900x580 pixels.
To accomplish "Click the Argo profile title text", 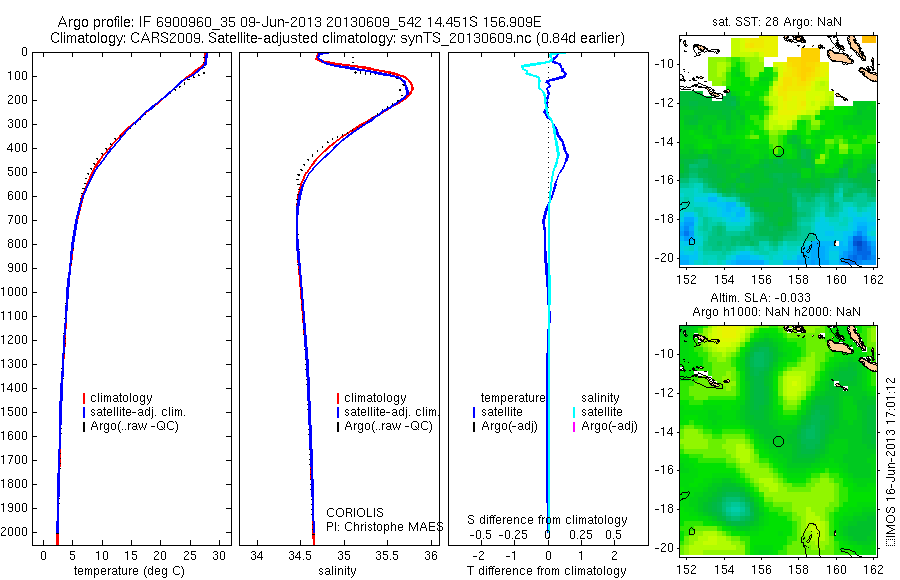I will coord(299,22).
